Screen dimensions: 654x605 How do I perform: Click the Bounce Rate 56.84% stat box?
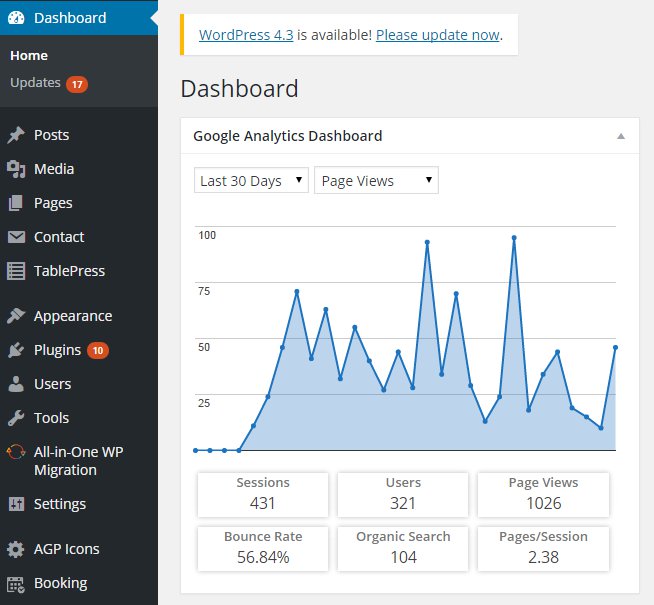click(x=263, y=549)
